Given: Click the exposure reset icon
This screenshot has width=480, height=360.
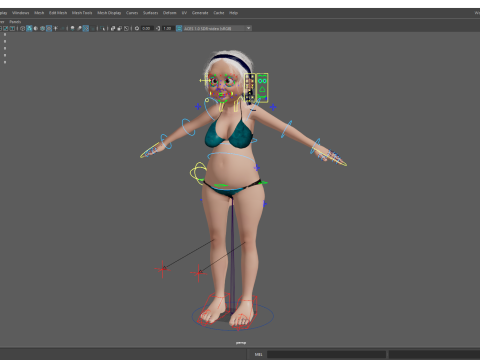Looking at the screenshot, I should (137, 28).
